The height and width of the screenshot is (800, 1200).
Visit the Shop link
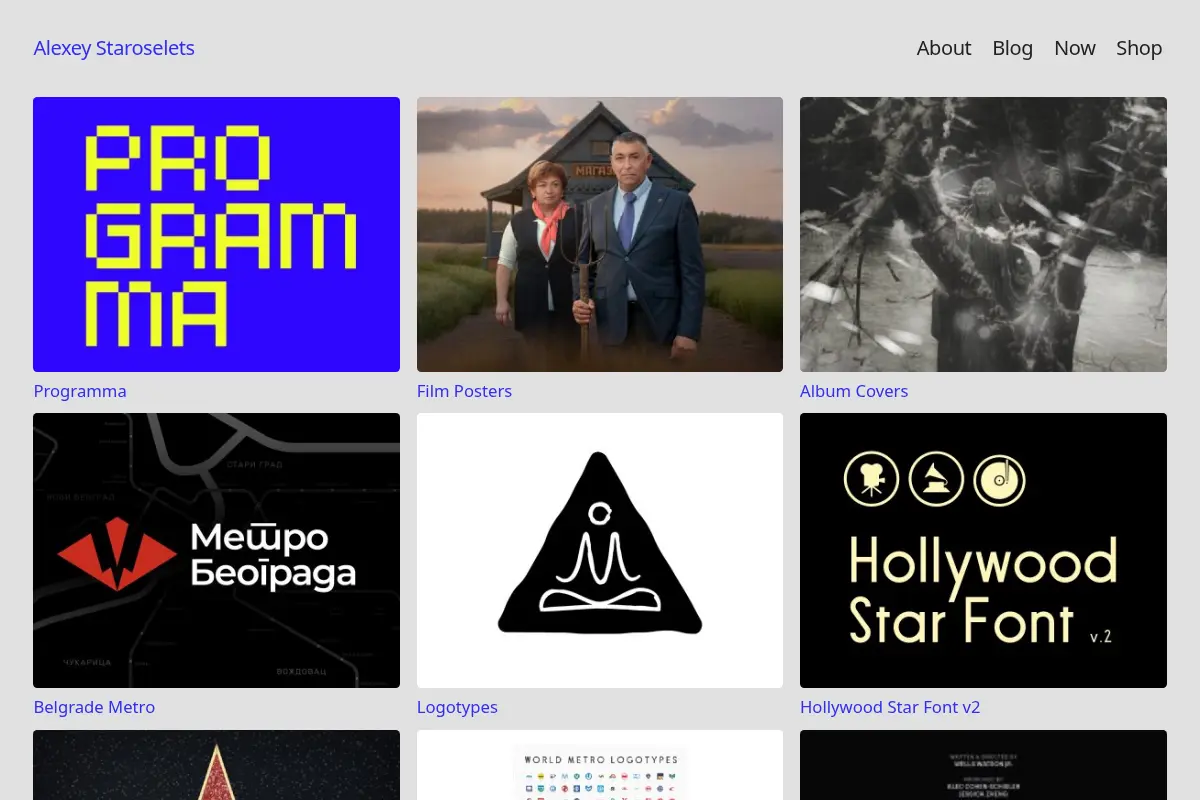pos(1139,48)
